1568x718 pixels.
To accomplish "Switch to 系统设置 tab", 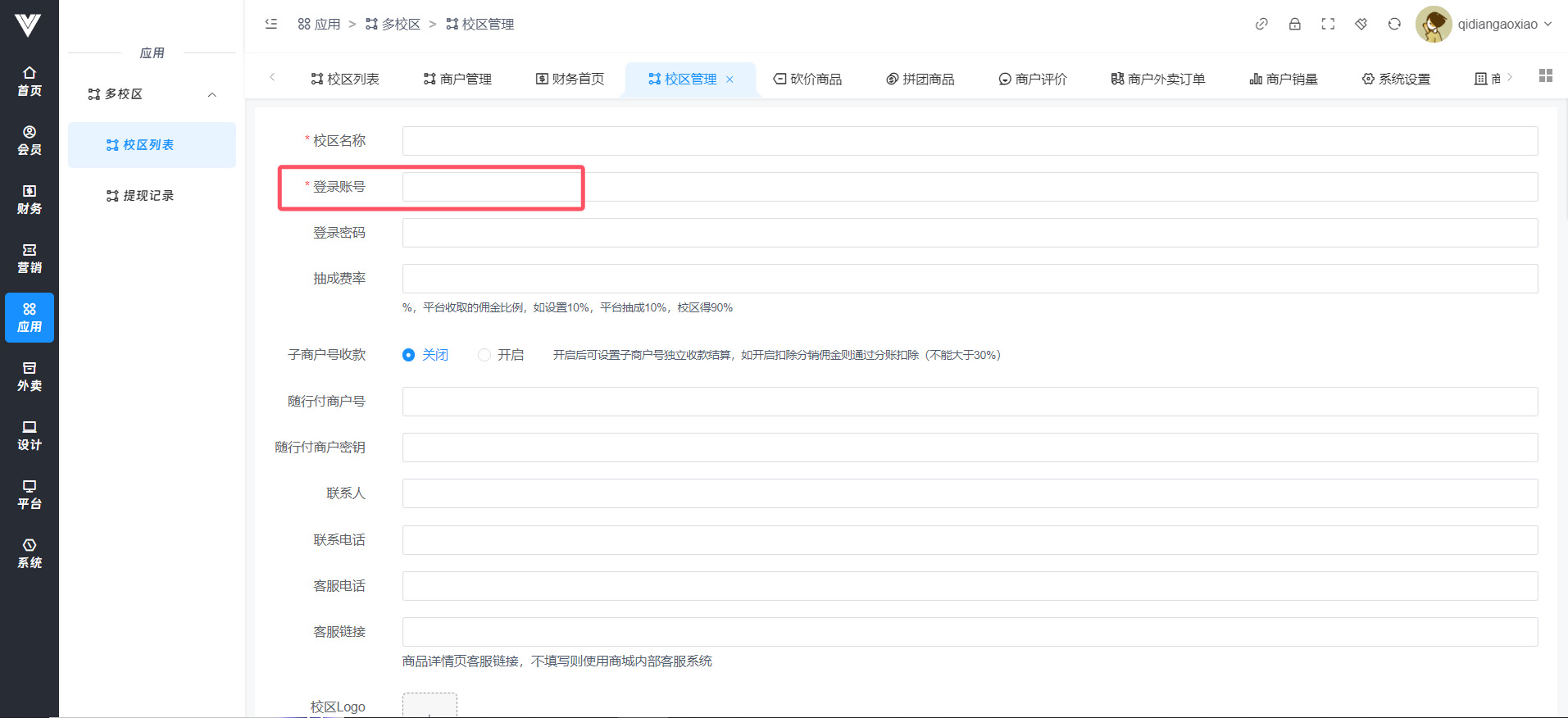I will point(1396,79).
